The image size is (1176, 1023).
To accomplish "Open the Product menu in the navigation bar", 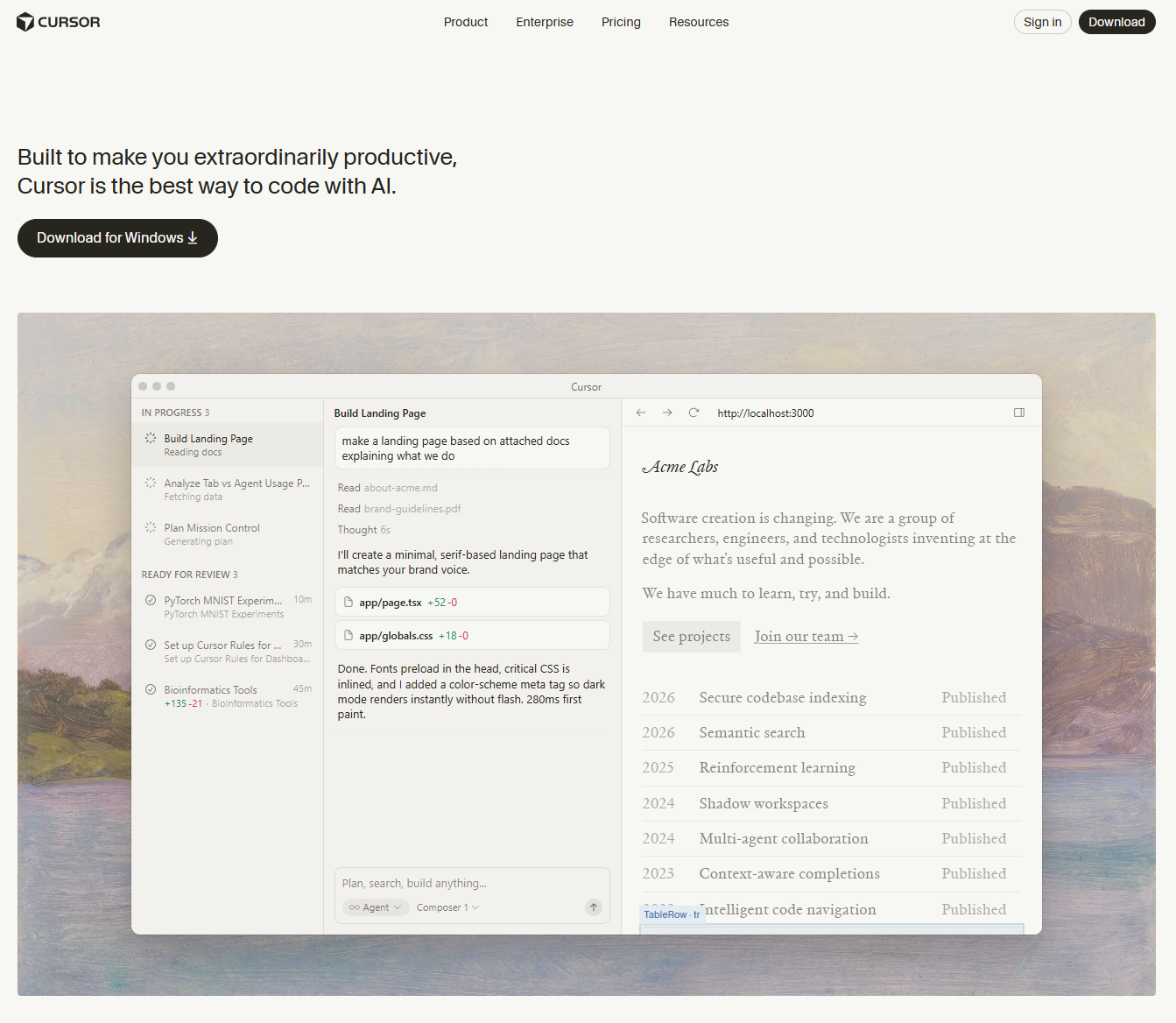I will pos(465,22).
